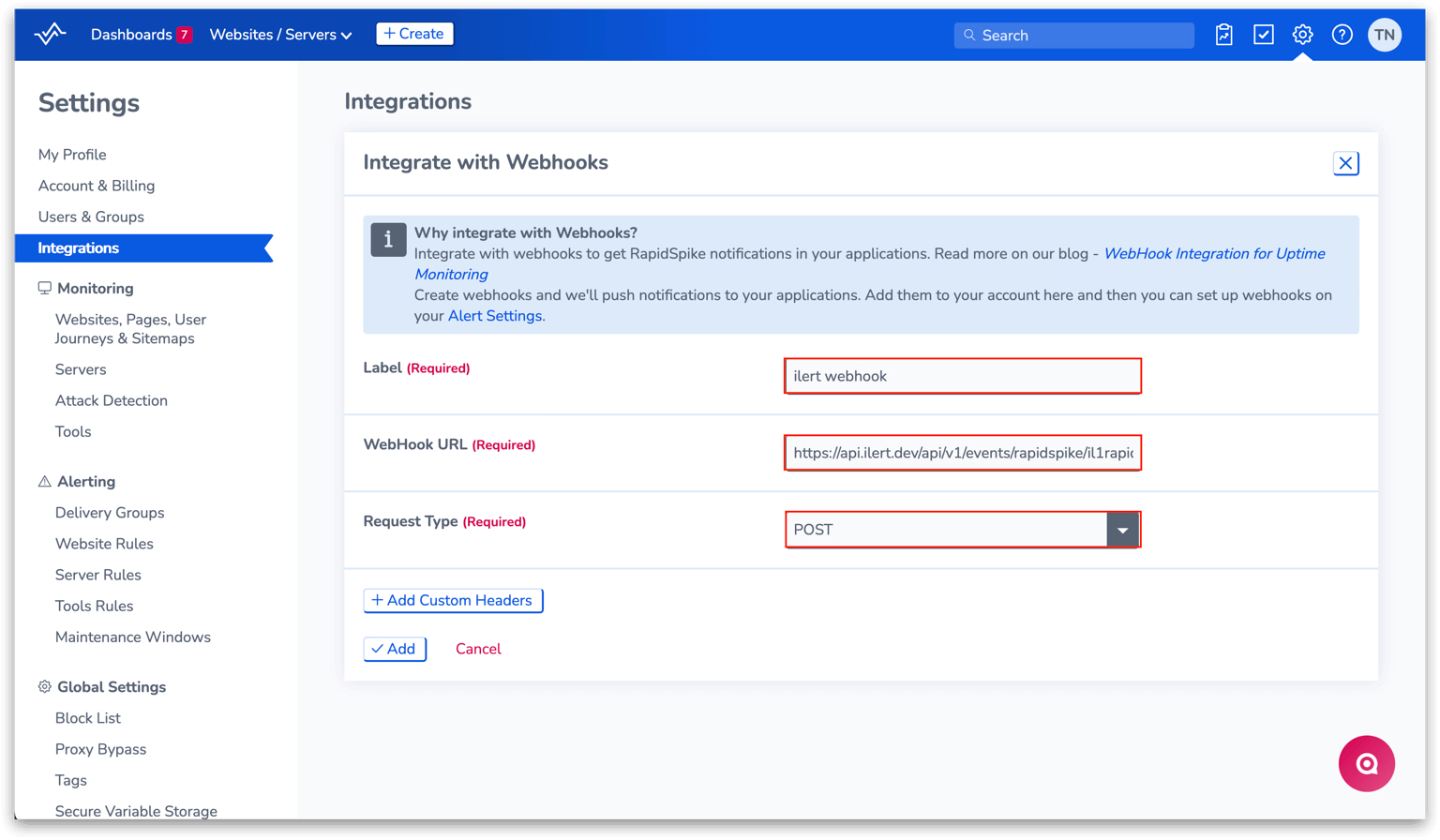The width and height of the screenshot is (1440, 840).
Task: Open Maintenance Windows settings
Action: (133, 637)
